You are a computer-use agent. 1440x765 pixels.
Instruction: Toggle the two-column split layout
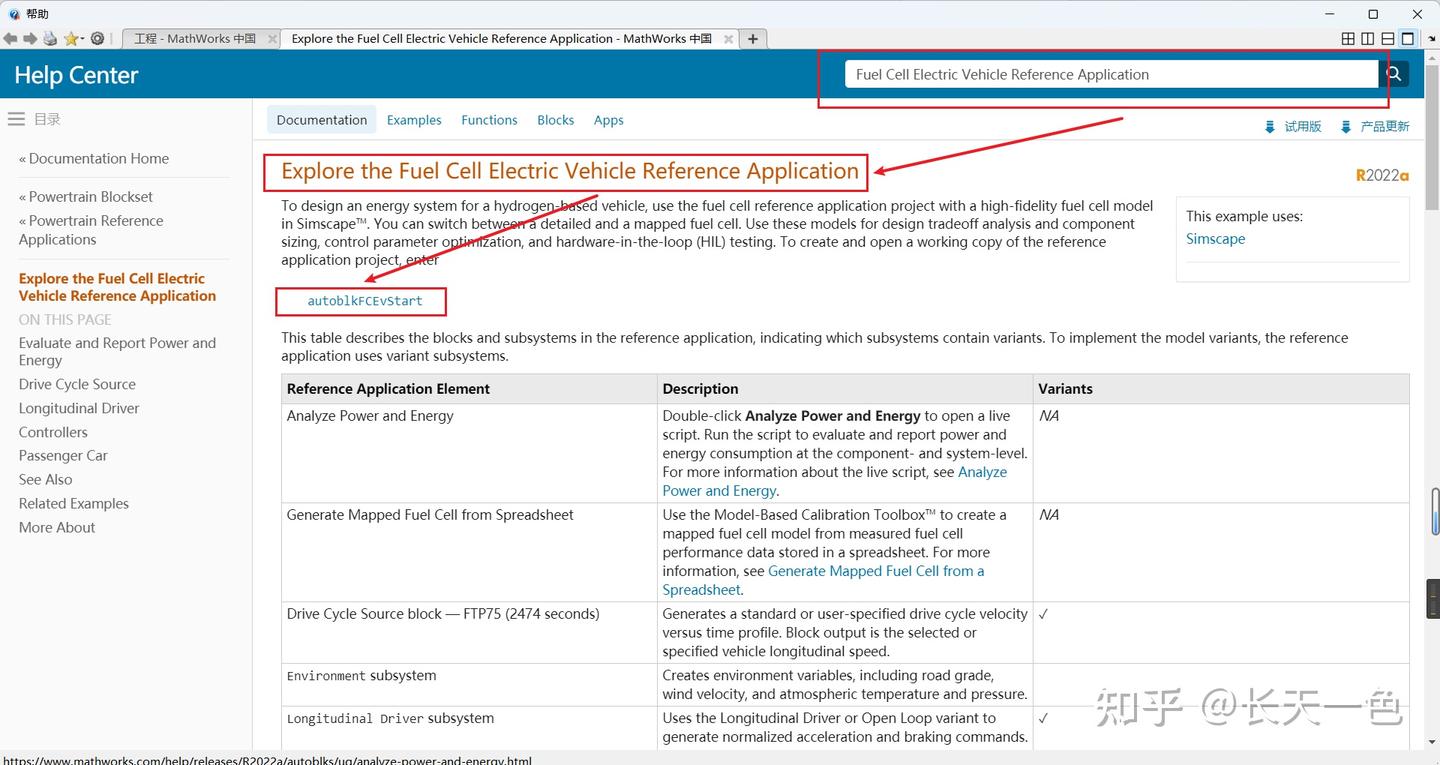tap(1368, 37)
